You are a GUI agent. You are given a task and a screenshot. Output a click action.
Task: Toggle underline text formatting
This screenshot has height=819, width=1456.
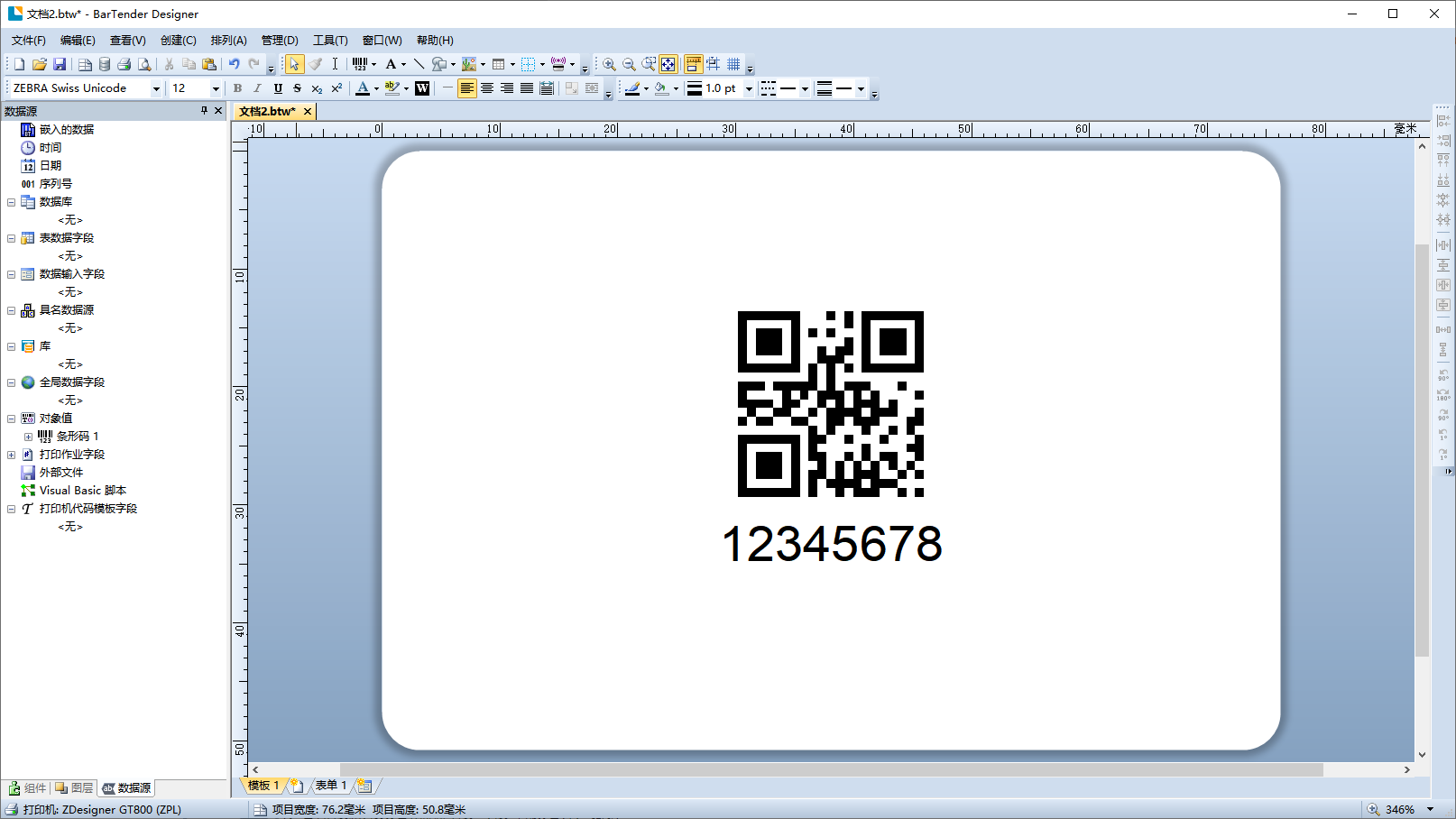click(278, 88)
